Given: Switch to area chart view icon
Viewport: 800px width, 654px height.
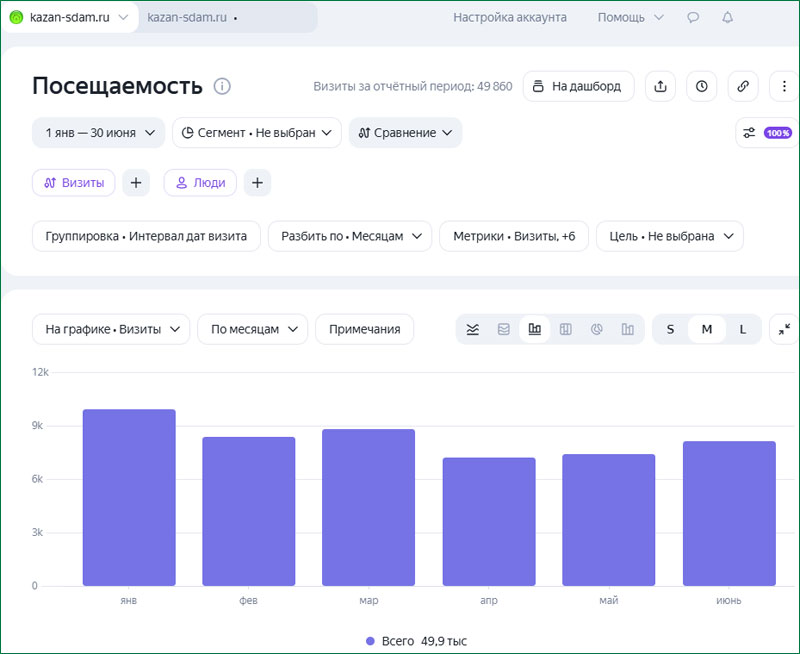Looking at the screenshot, I should (x=504, y=329).
